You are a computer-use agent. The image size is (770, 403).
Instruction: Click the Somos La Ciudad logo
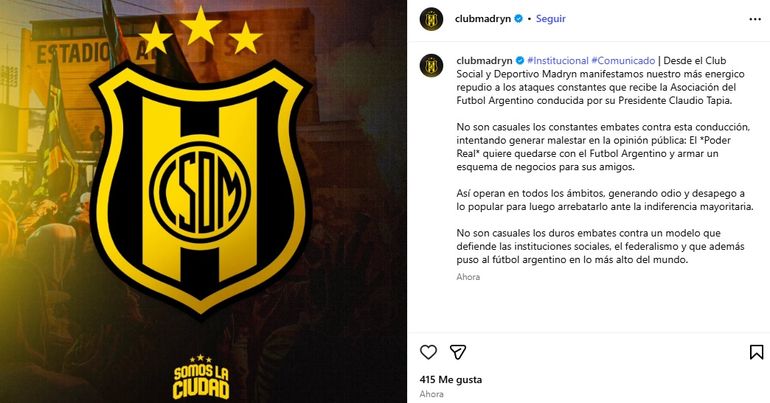pos(201,377)
